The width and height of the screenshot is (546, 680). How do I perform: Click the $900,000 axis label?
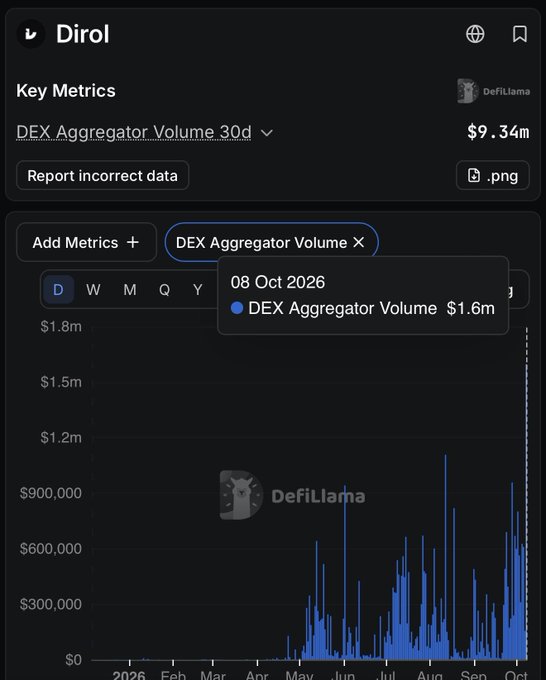(x=51, y=493)
